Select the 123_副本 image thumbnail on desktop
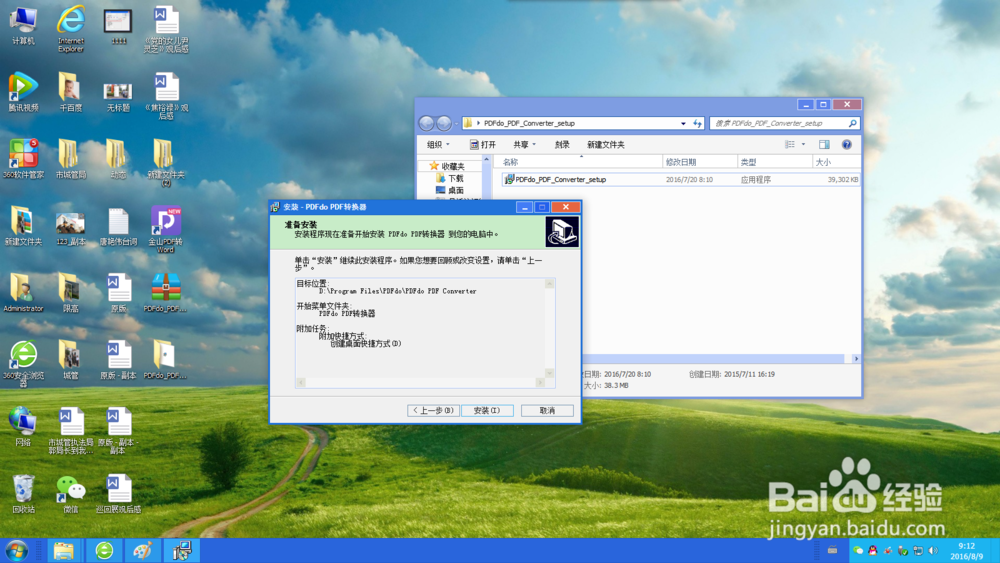Image resolution: width=1000 pixels, height=563 pixels. (x=71, y=228)
